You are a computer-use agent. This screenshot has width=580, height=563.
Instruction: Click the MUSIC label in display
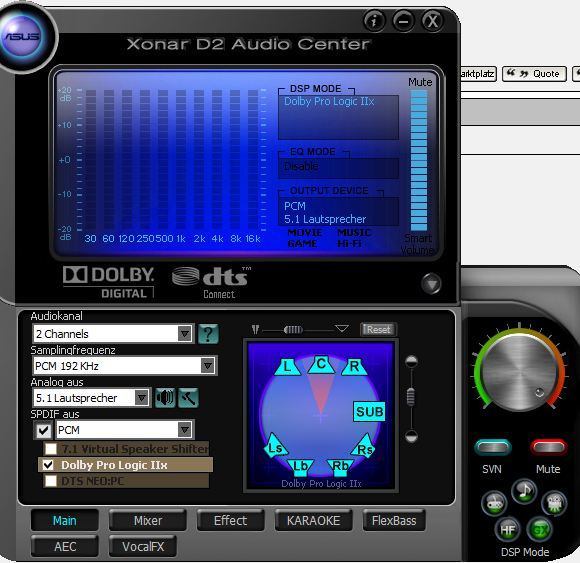pos(354,233)
